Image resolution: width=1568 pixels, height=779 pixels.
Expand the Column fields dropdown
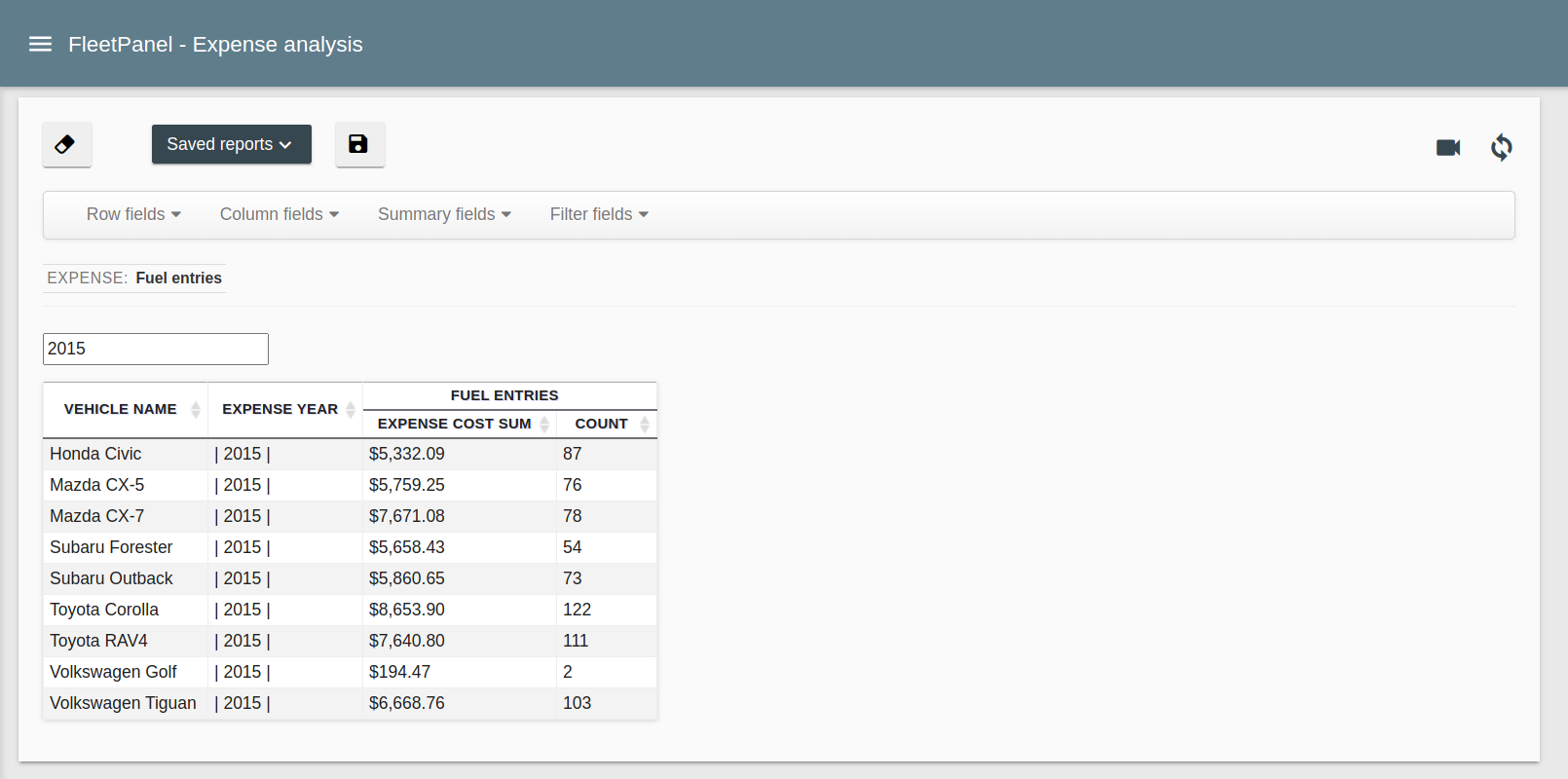click(279, 214)
